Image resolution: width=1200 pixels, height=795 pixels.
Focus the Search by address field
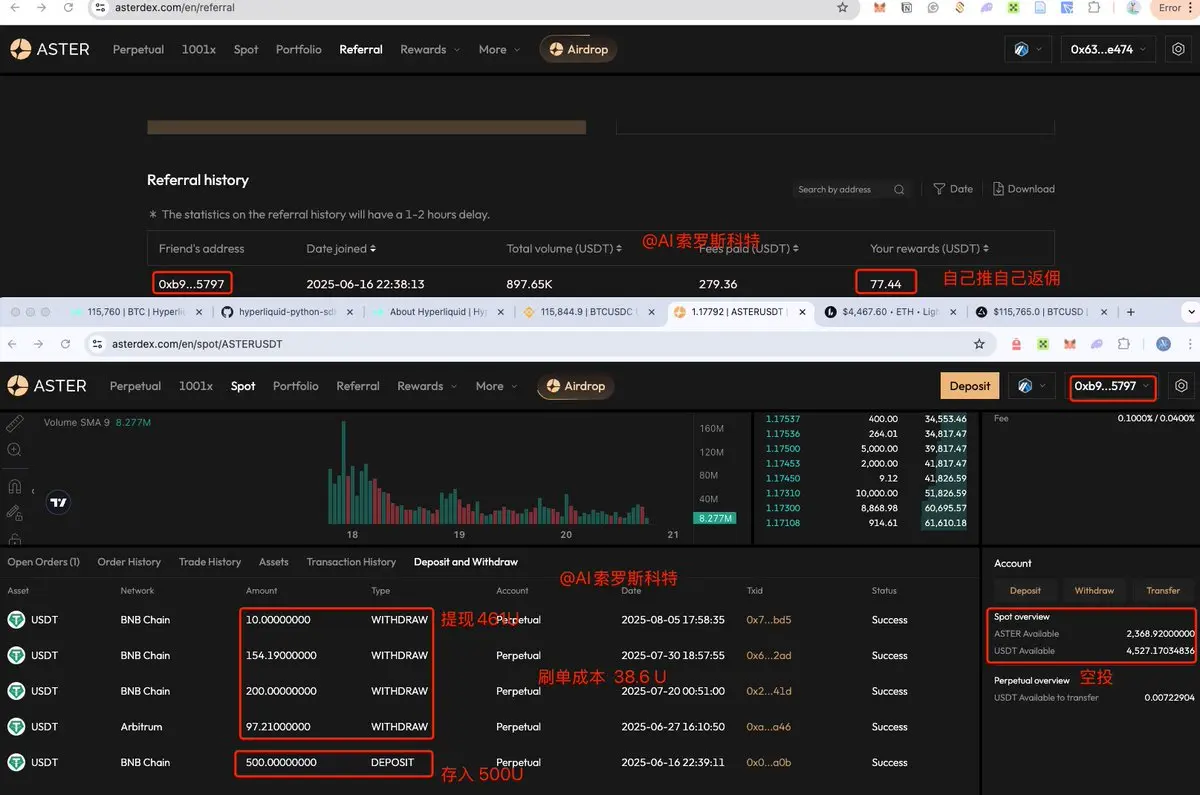pos(852,189)
